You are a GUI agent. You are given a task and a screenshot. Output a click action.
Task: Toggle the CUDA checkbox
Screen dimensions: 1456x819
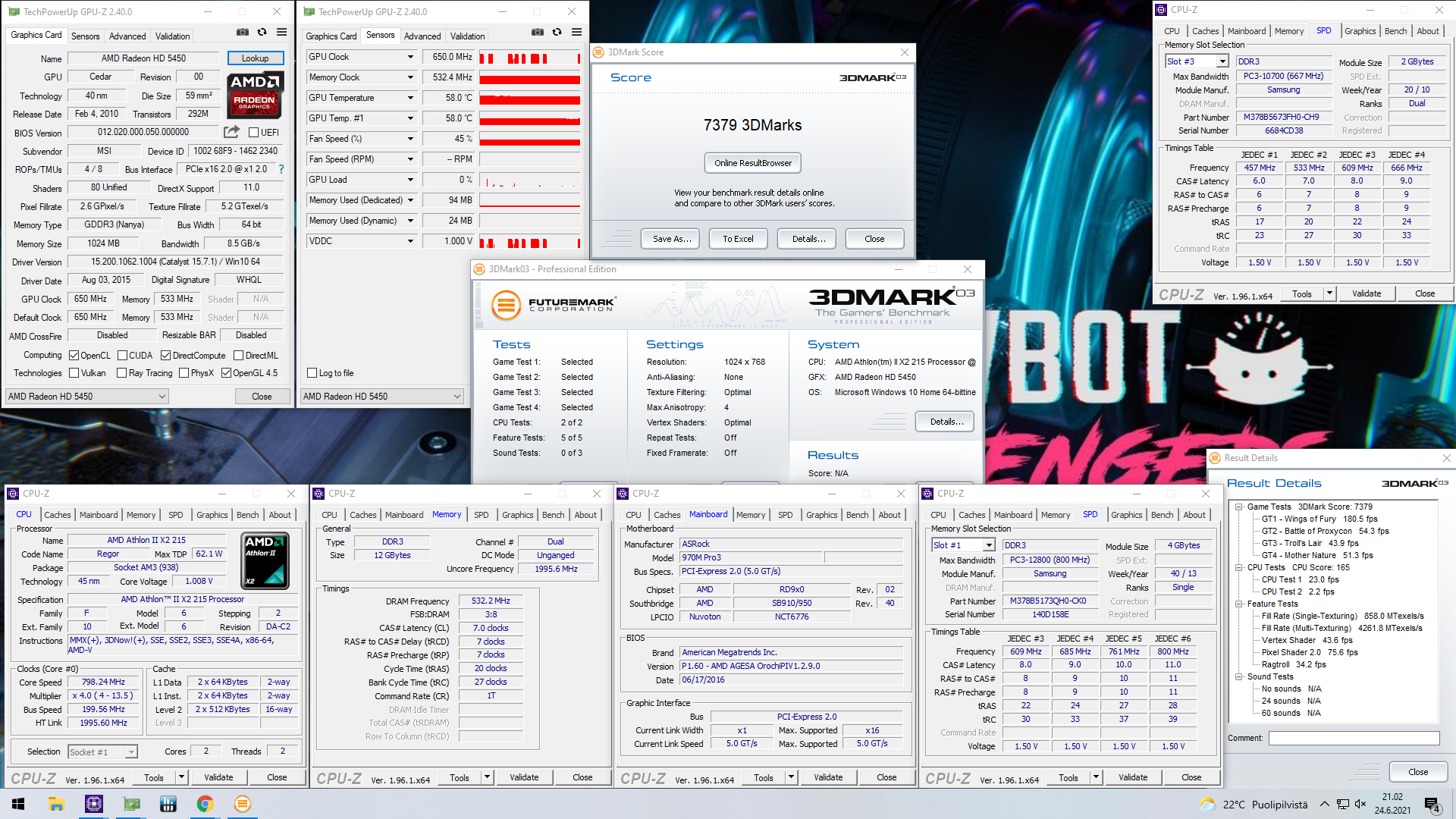(x=122, y=355)
